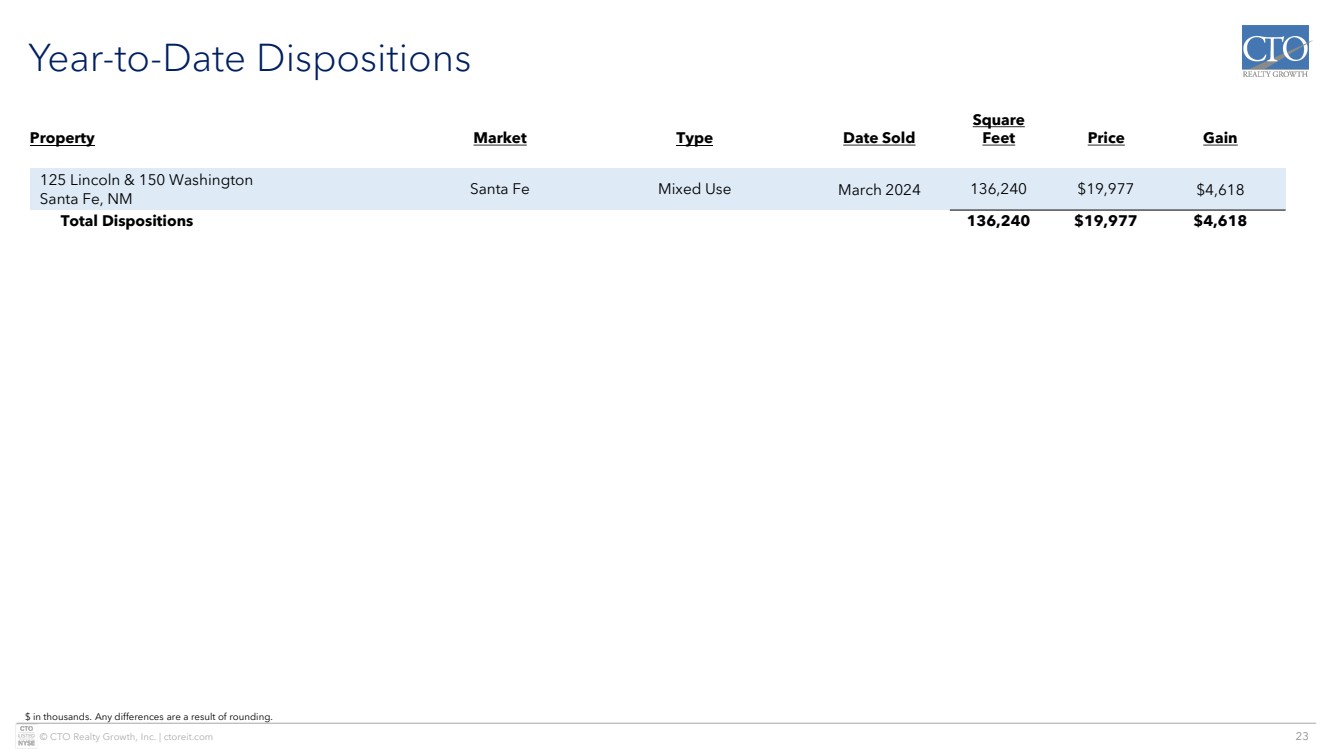Click the Gain column header
Image resolution: width=1333 pixels, height=749 pixels.
point(1219,138)
